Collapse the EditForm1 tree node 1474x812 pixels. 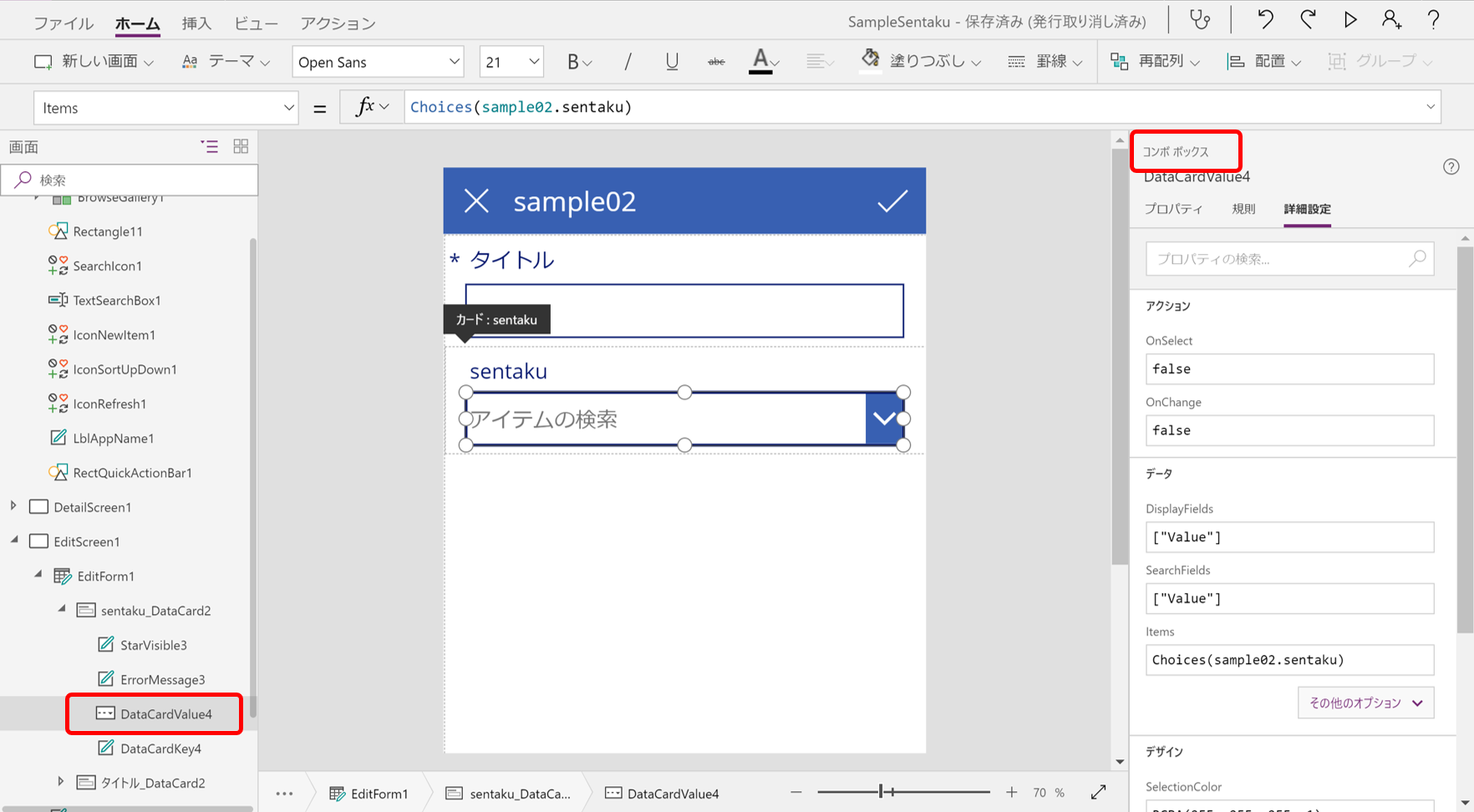coord(37,576)
